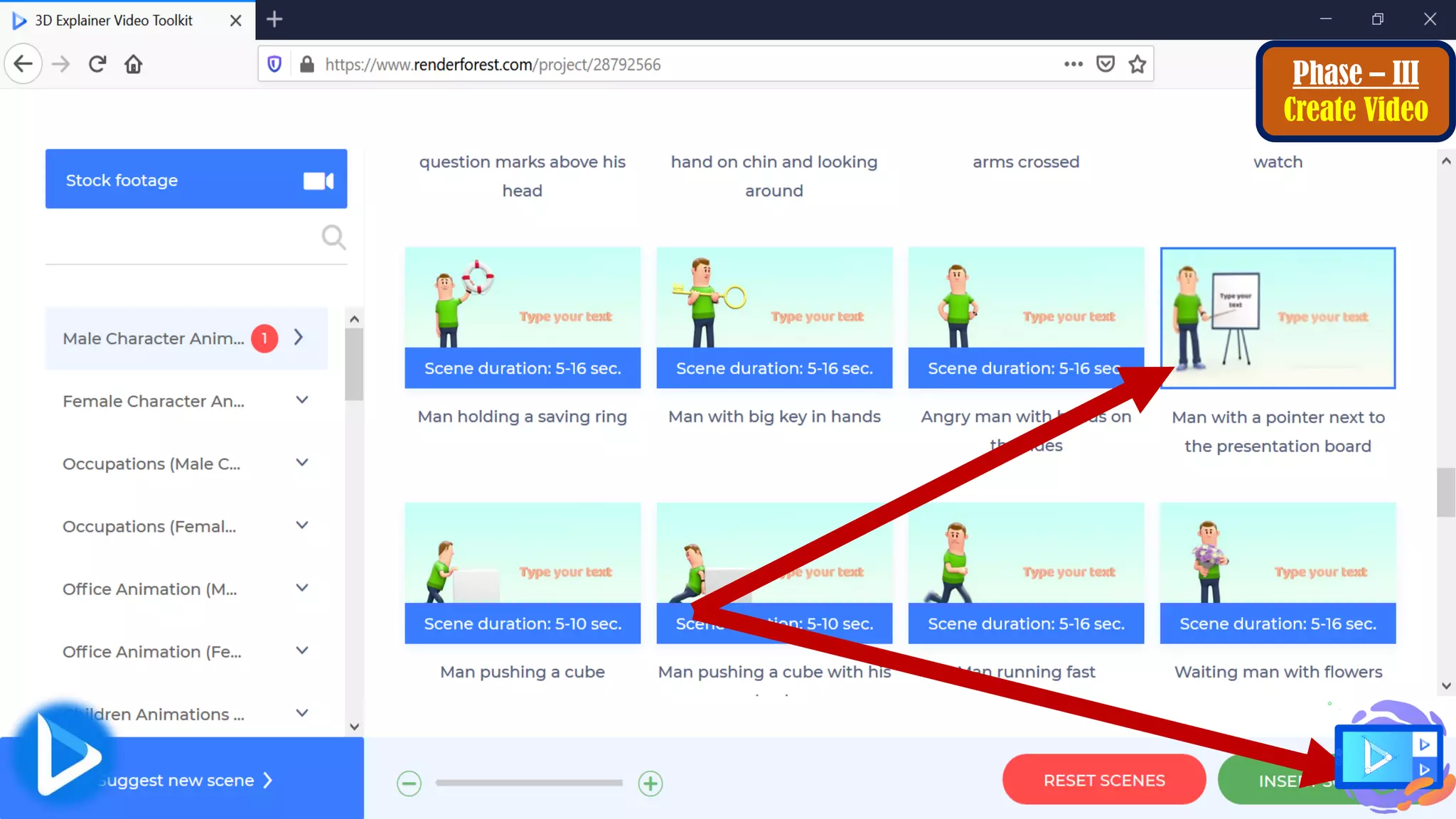This screenshot has height=819, width=1456.
Task: Click the RESET SCENES button
Action: click(x=1103, y=780)
